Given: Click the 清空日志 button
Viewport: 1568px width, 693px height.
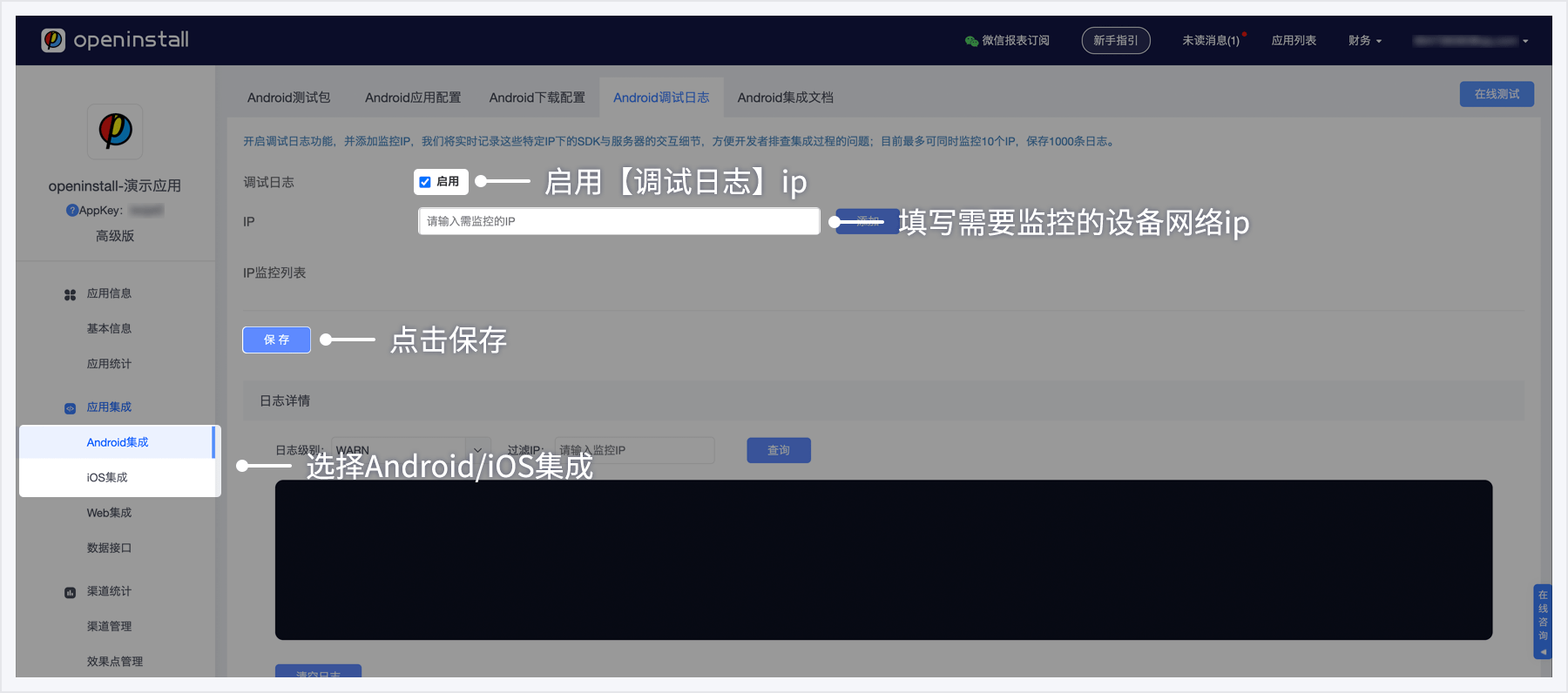Looking at the screenshot, I should tap(318, 672).
